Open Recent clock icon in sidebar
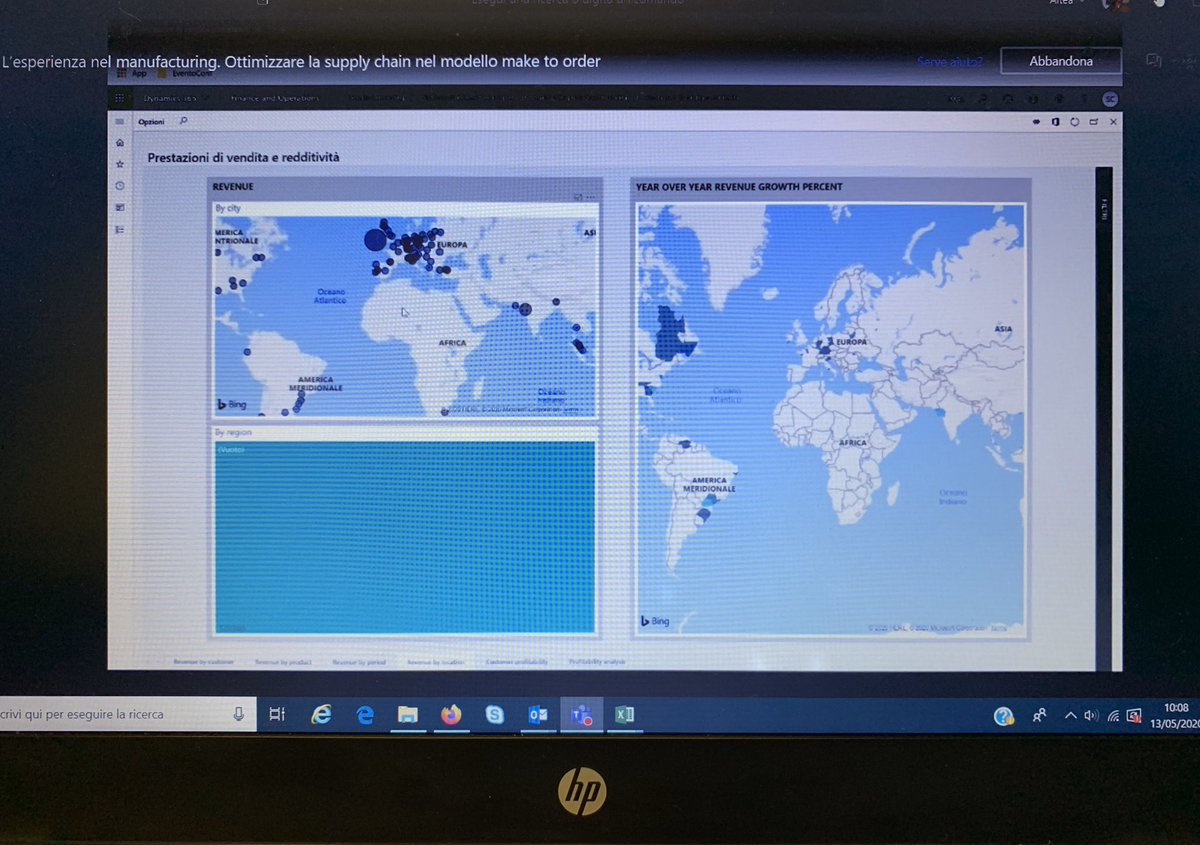The image size is (1200, 845). click(120, 186)
